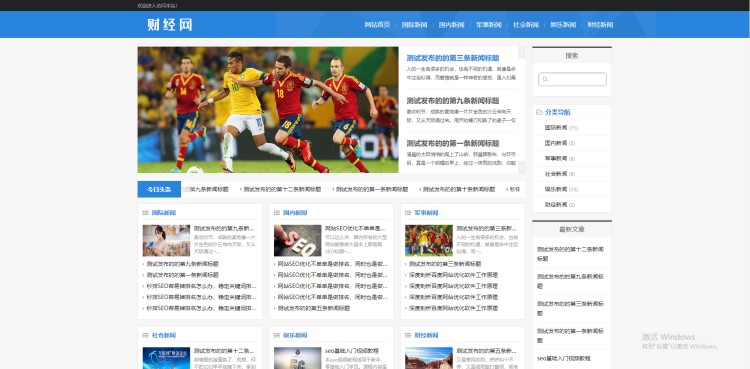
Task: Click the blue conference thumbnail in 社会新闻
Action: (166, 358)
